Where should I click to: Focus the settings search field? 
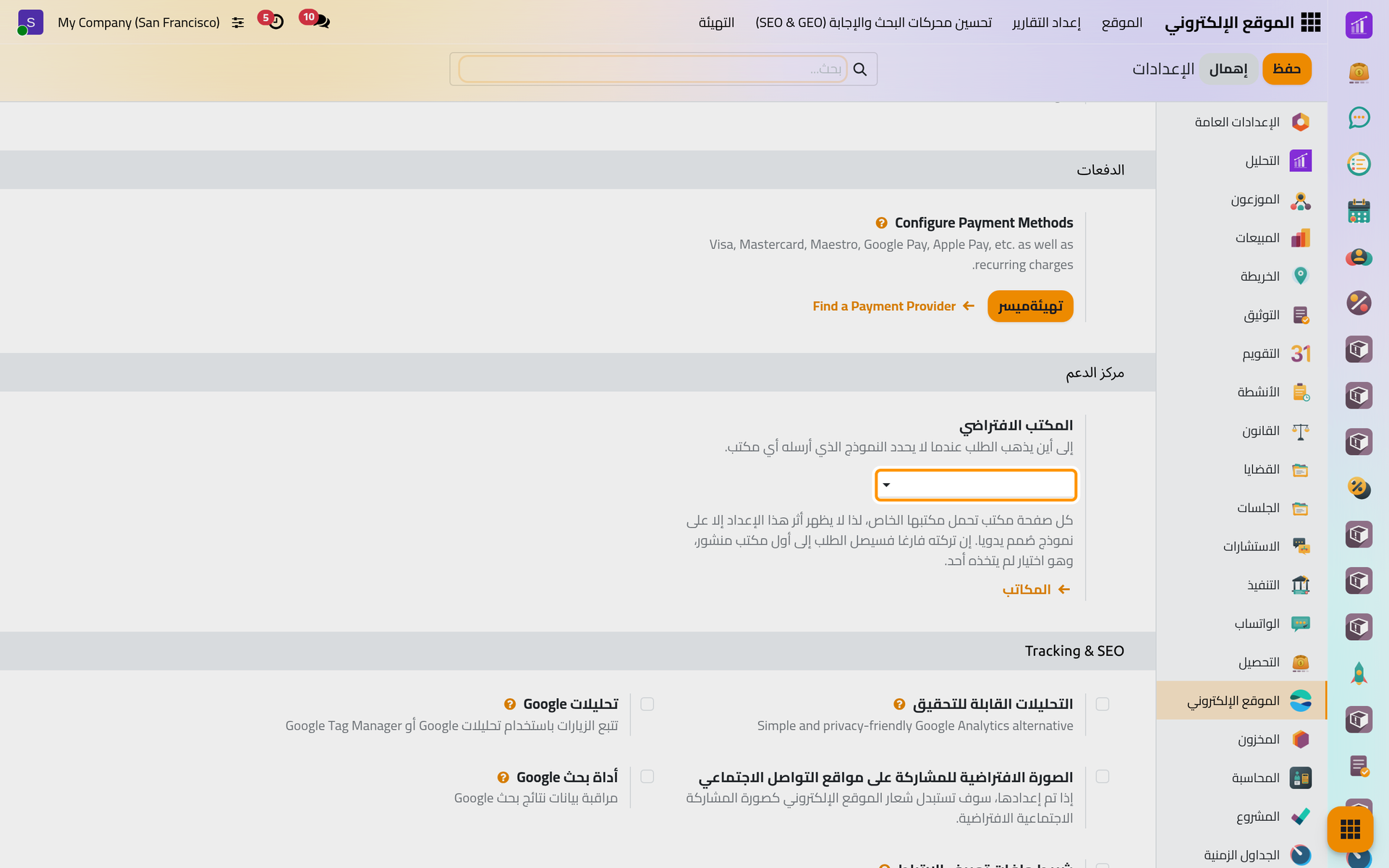[x=653, y=69]
